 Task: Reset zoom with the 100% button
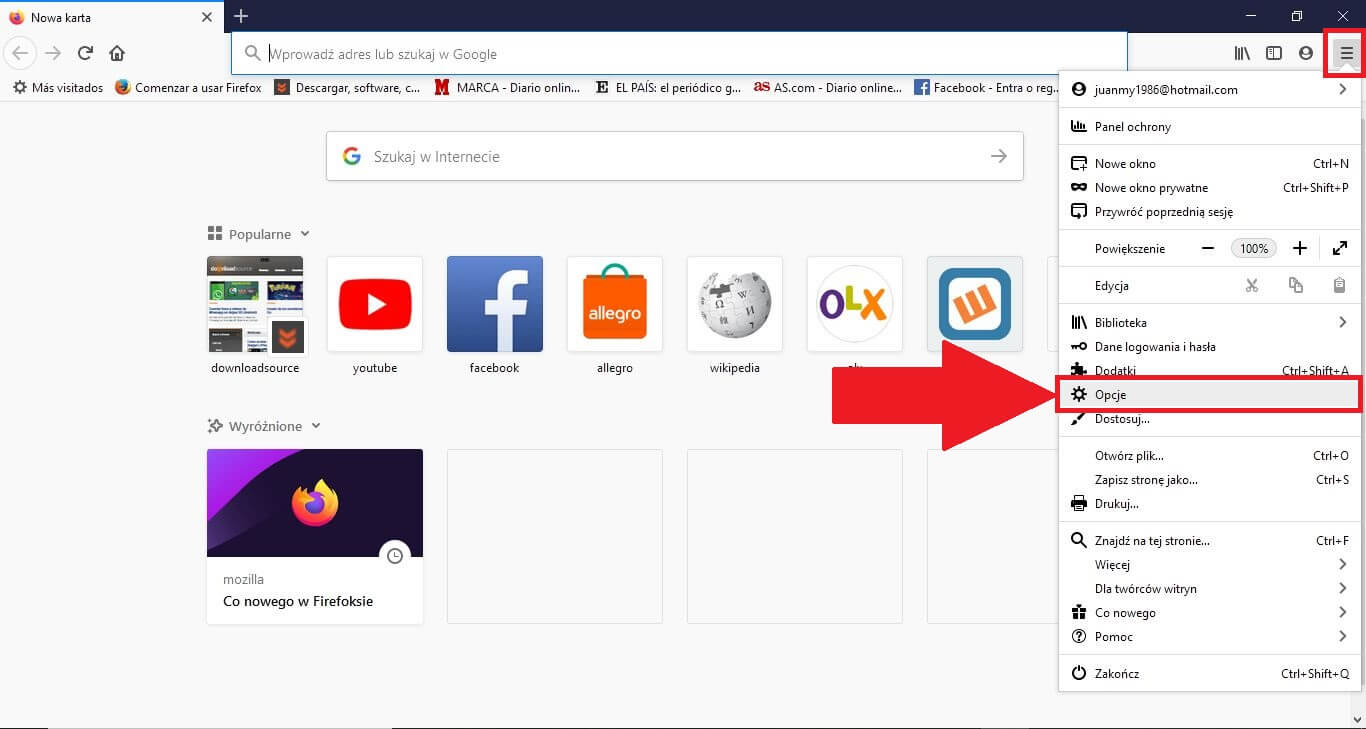tap(1254, 248)
